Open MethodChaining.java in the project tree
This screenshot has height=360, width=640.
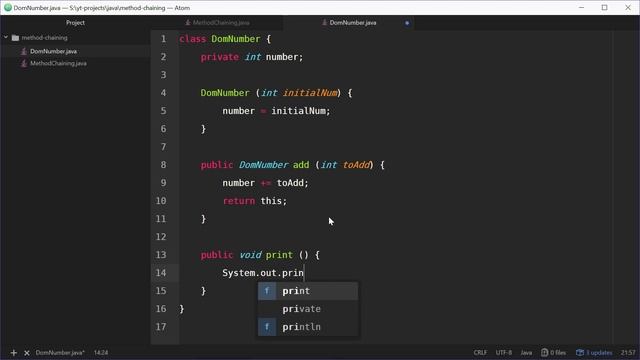tap(58, 64)
